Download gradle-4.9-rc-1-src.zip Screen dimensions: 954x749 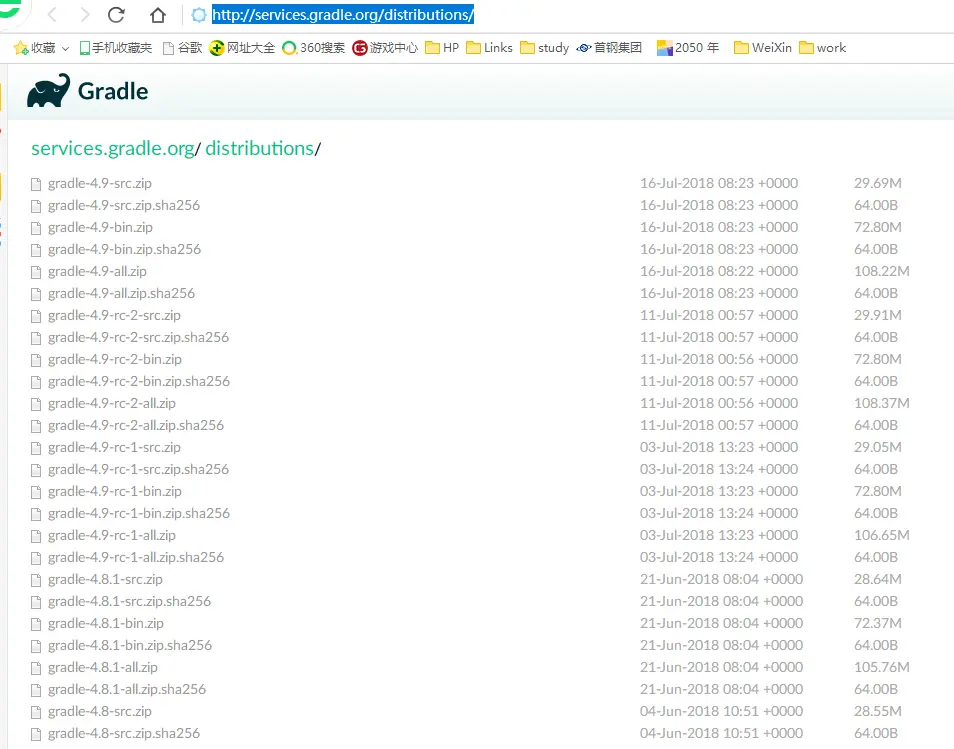click(x=114, y=447)
